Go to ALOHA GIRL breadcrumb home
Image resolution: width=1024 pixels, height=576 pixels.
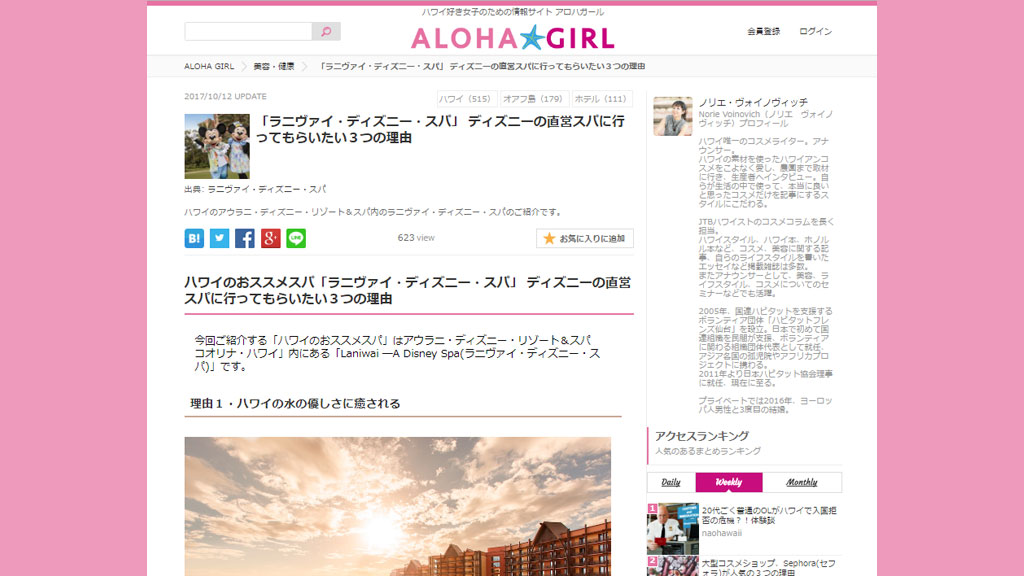pos(209,67)
